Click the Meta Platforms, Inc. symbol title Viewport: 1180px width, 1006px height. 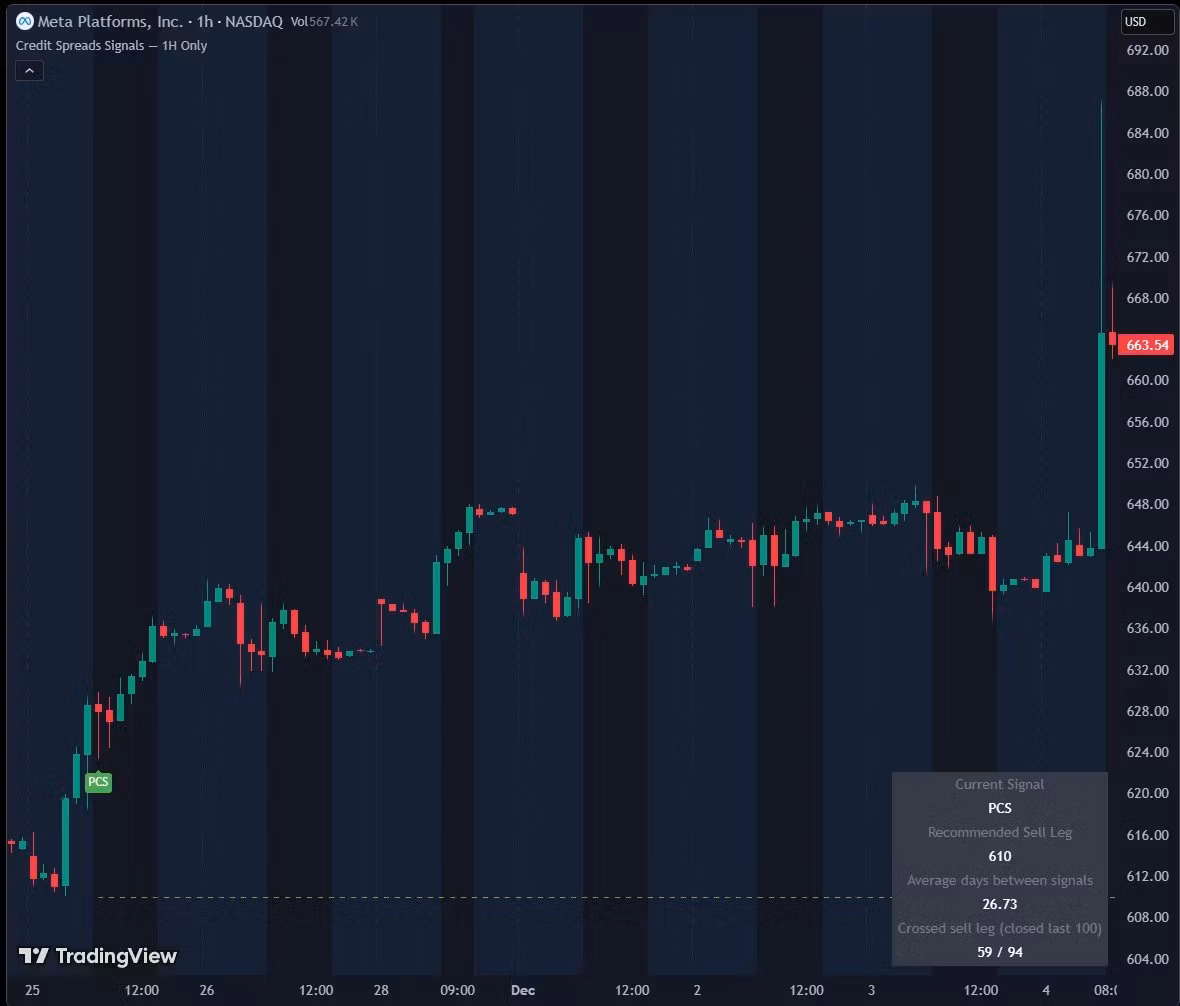click(x=109, y=21)
